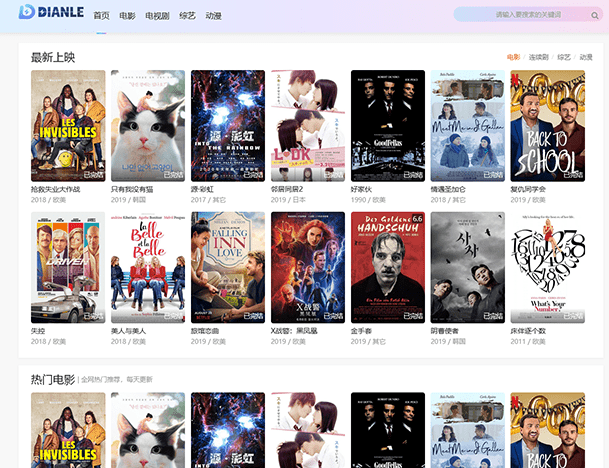Open the Goodfellas poster thumbnail
Viewport: 609px width, 468px height.
pos(387,125)
